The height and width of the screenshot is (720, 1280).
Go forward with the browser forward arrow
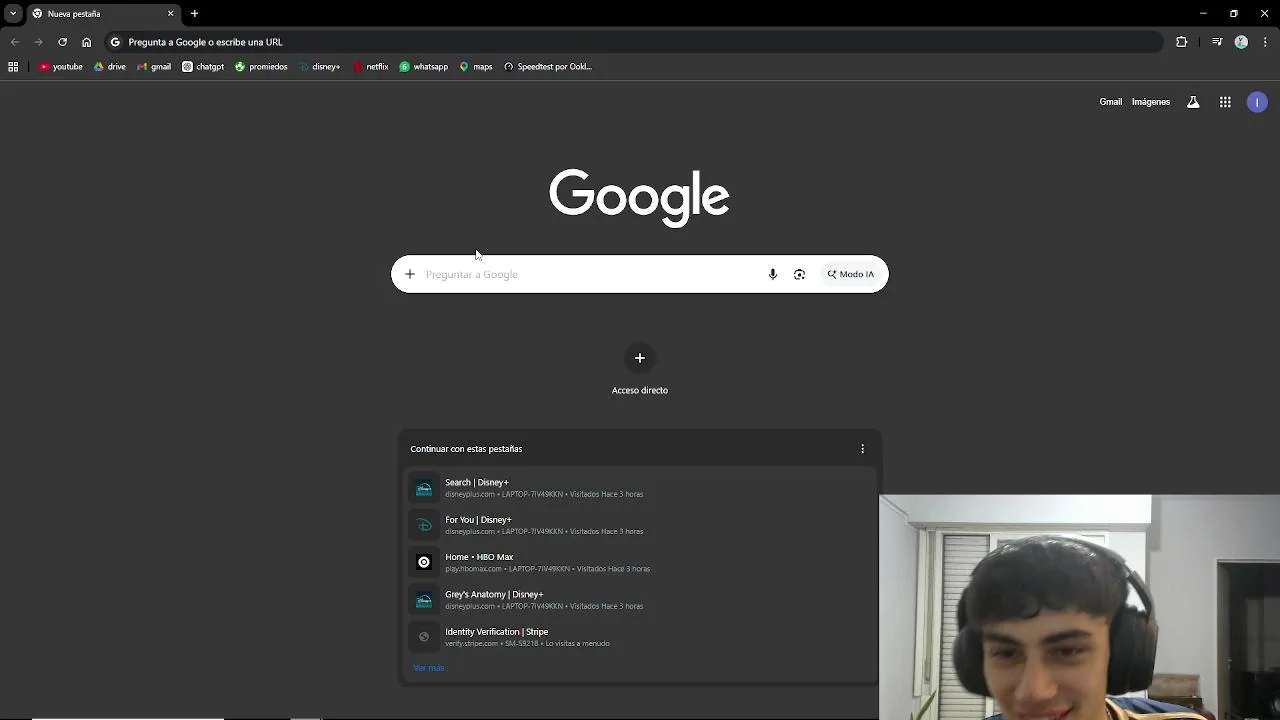[x=38, y=42]
